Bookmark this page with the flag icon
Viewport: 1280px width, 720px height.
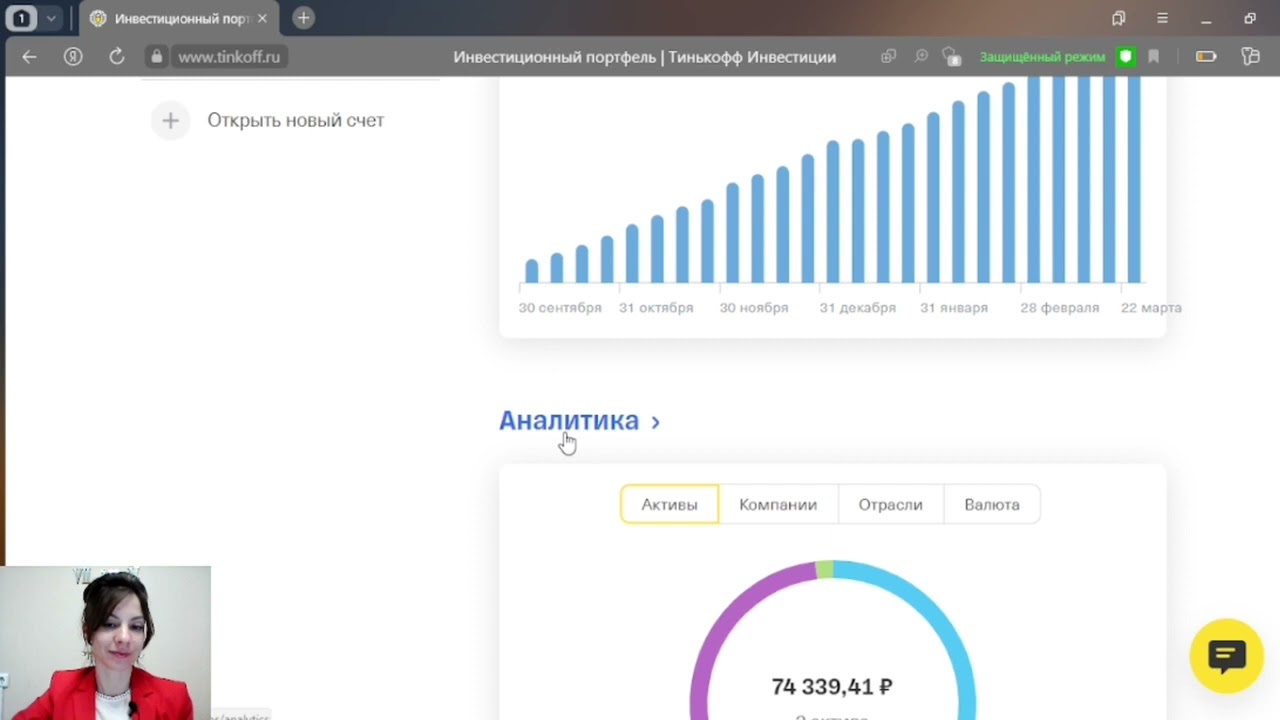click(1153, 57)
